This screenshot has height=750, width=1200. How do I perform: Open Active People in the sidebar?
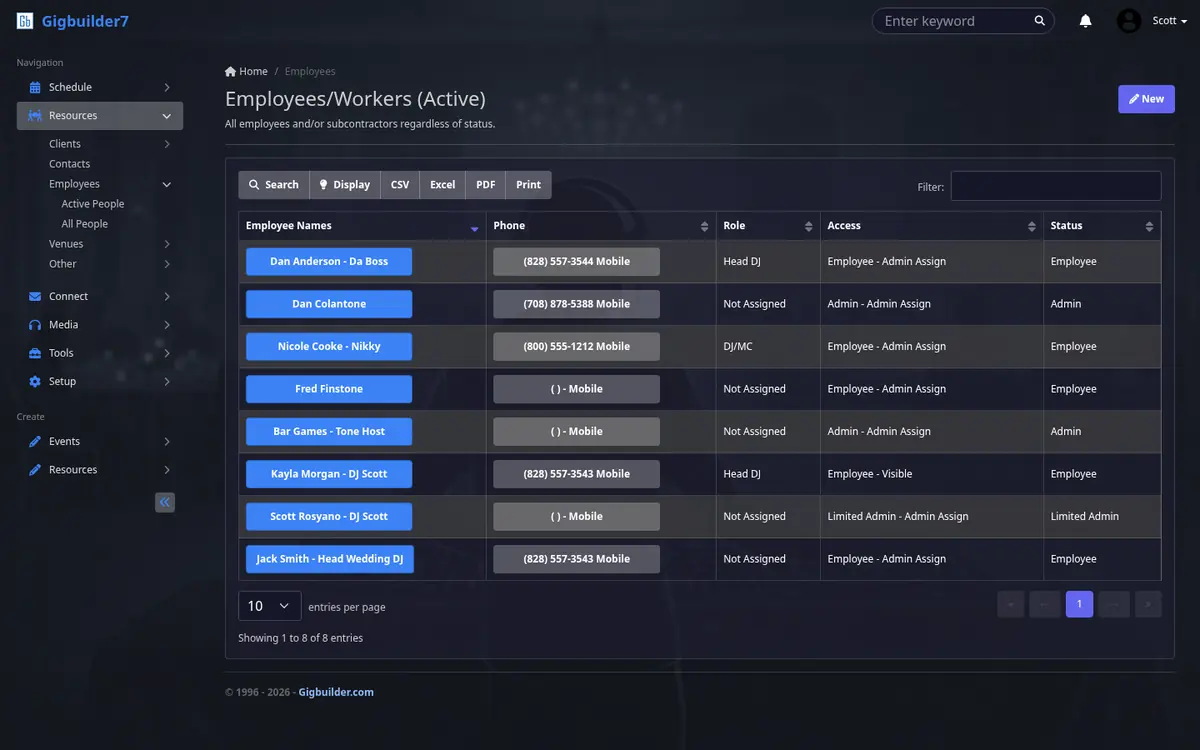[x=93, y=204]
